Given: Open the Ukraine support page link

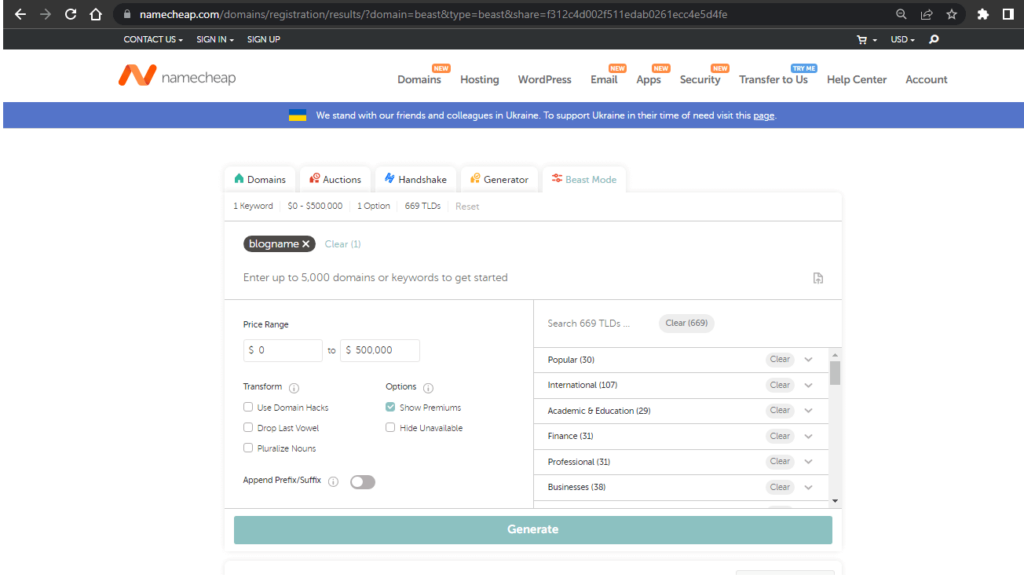Looking at the screenshot, I should coord(763,116).
